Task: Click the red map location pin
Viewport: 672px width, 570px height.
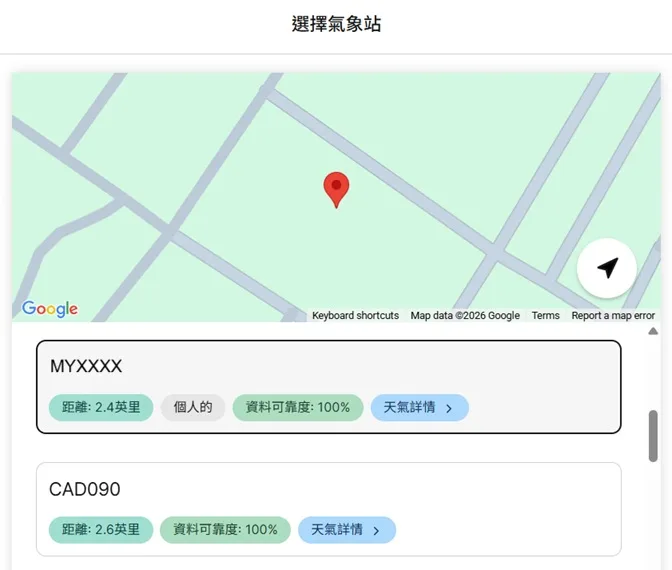Action: point(337,188)
